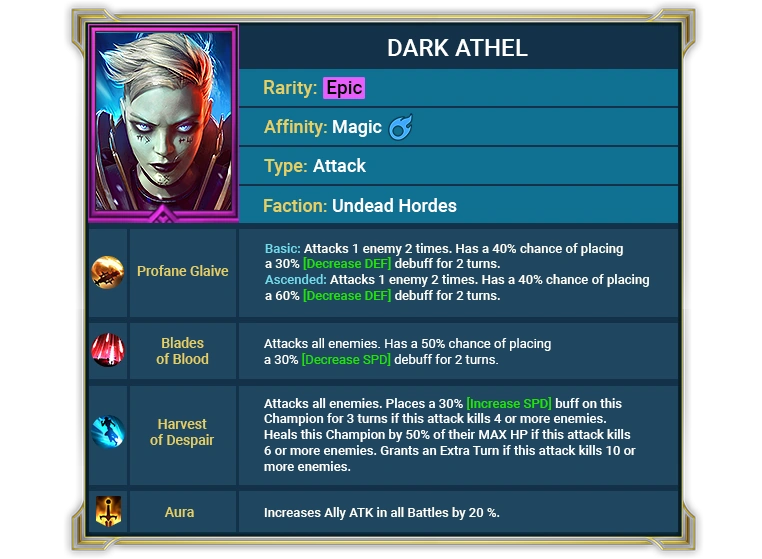Click the Harvest of Despair skill name
762x559 pixels.
[182, 432]
